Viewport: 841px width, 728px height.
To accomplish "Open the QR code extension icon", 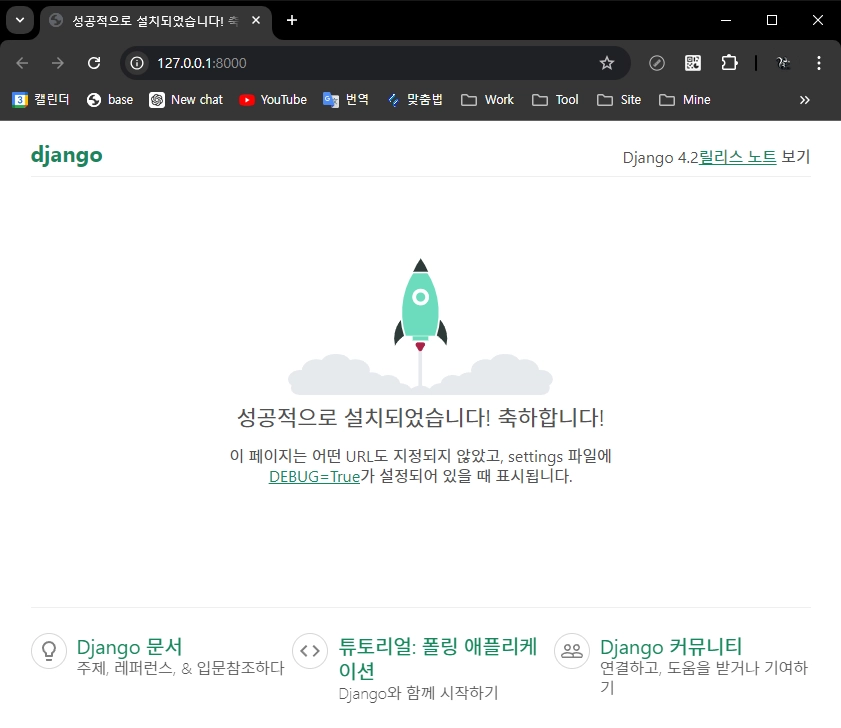I will click(x=693, y=63).
